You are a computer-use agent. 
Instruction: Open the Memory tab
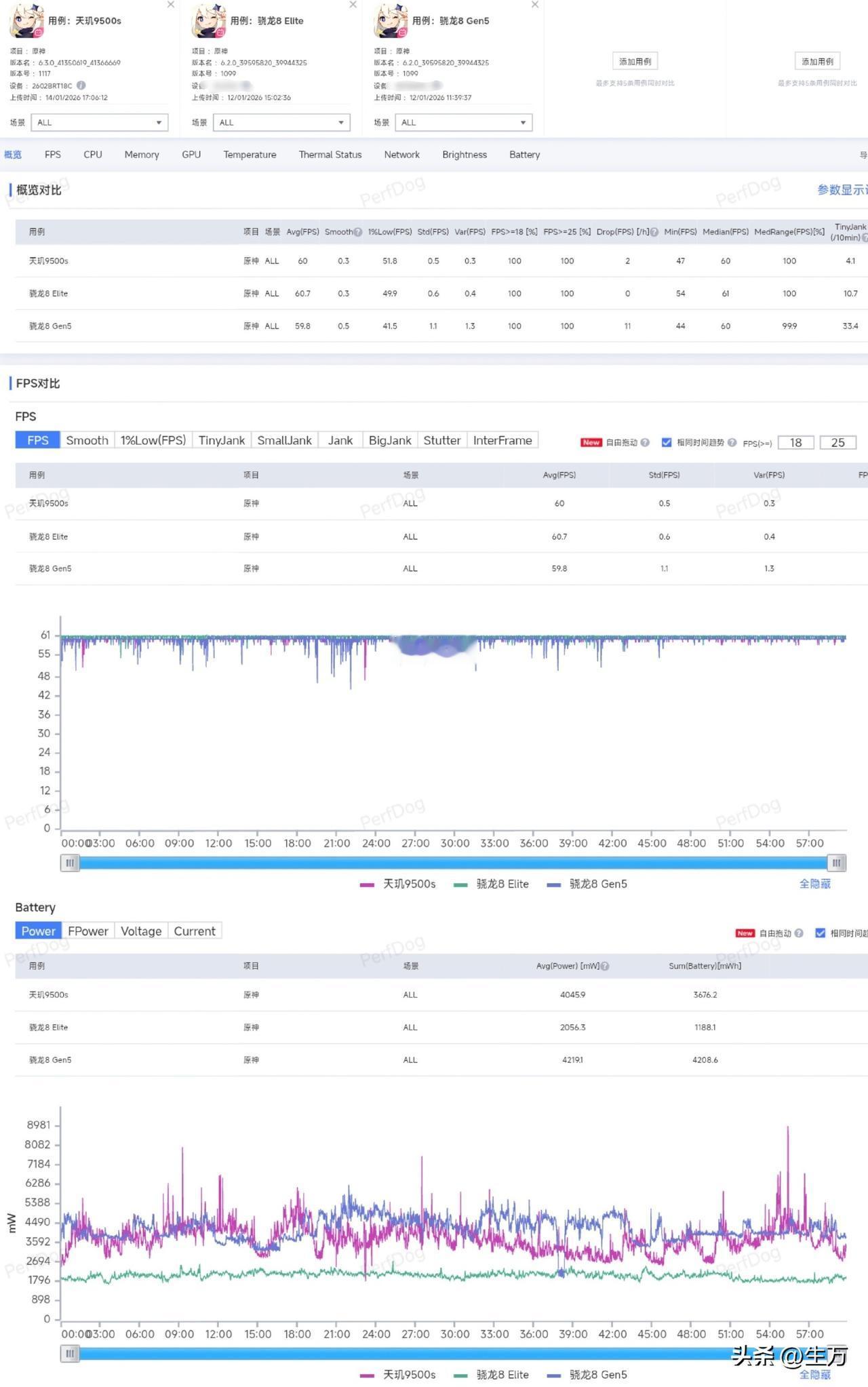[x=142, y=155]
